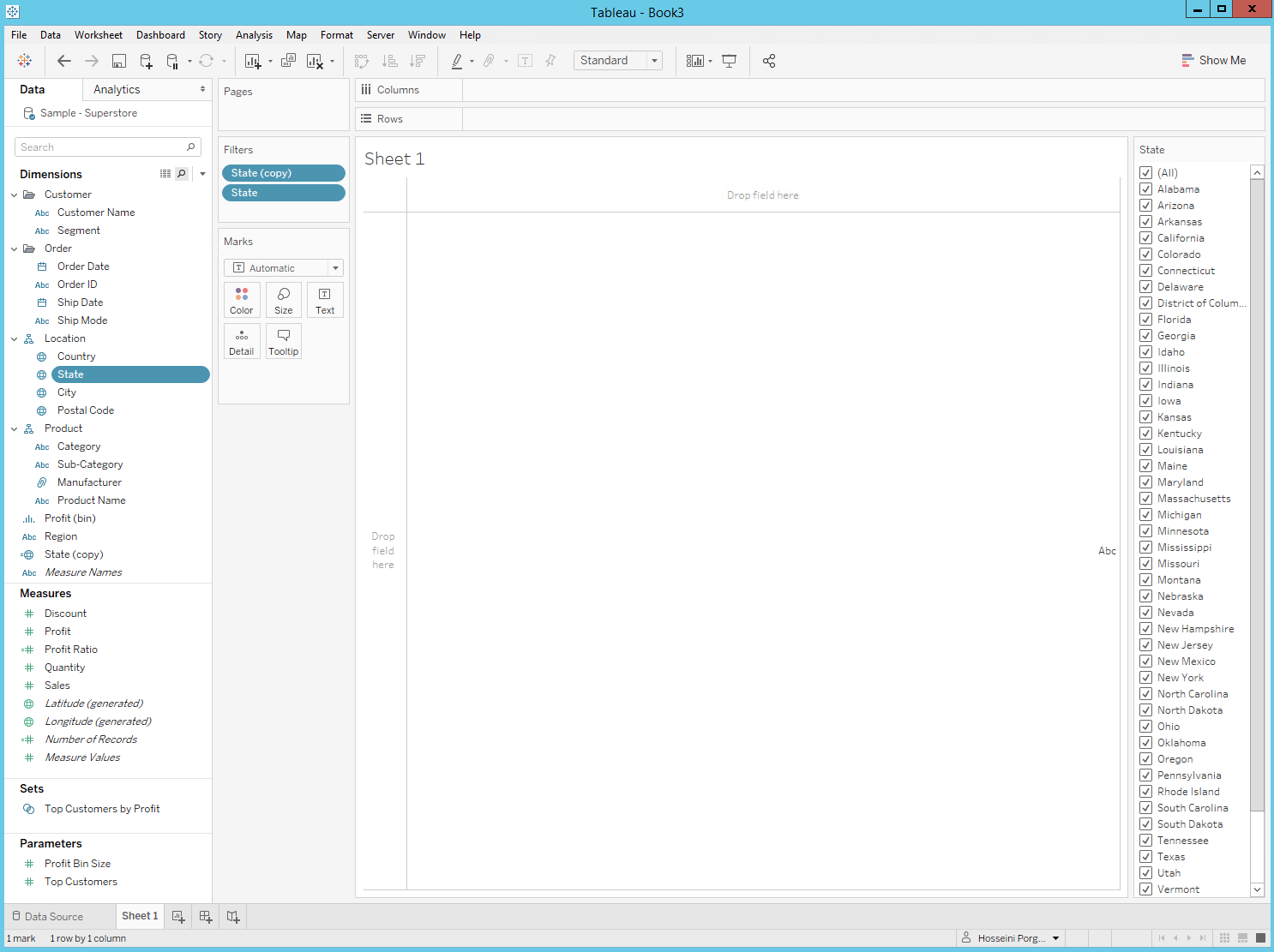Toggle the New York checkbox
Image resolution: width=1274 pixels, height=952 pixels.
coord(1145,677)
